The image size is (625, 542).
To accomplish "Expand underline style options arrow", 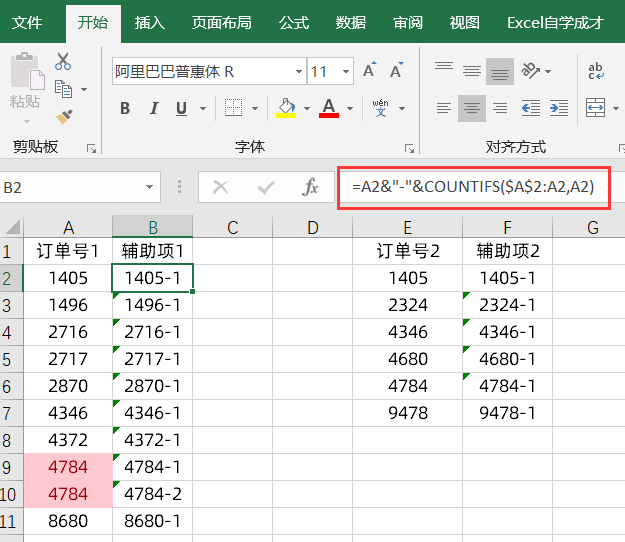I will tap(203, 108).
